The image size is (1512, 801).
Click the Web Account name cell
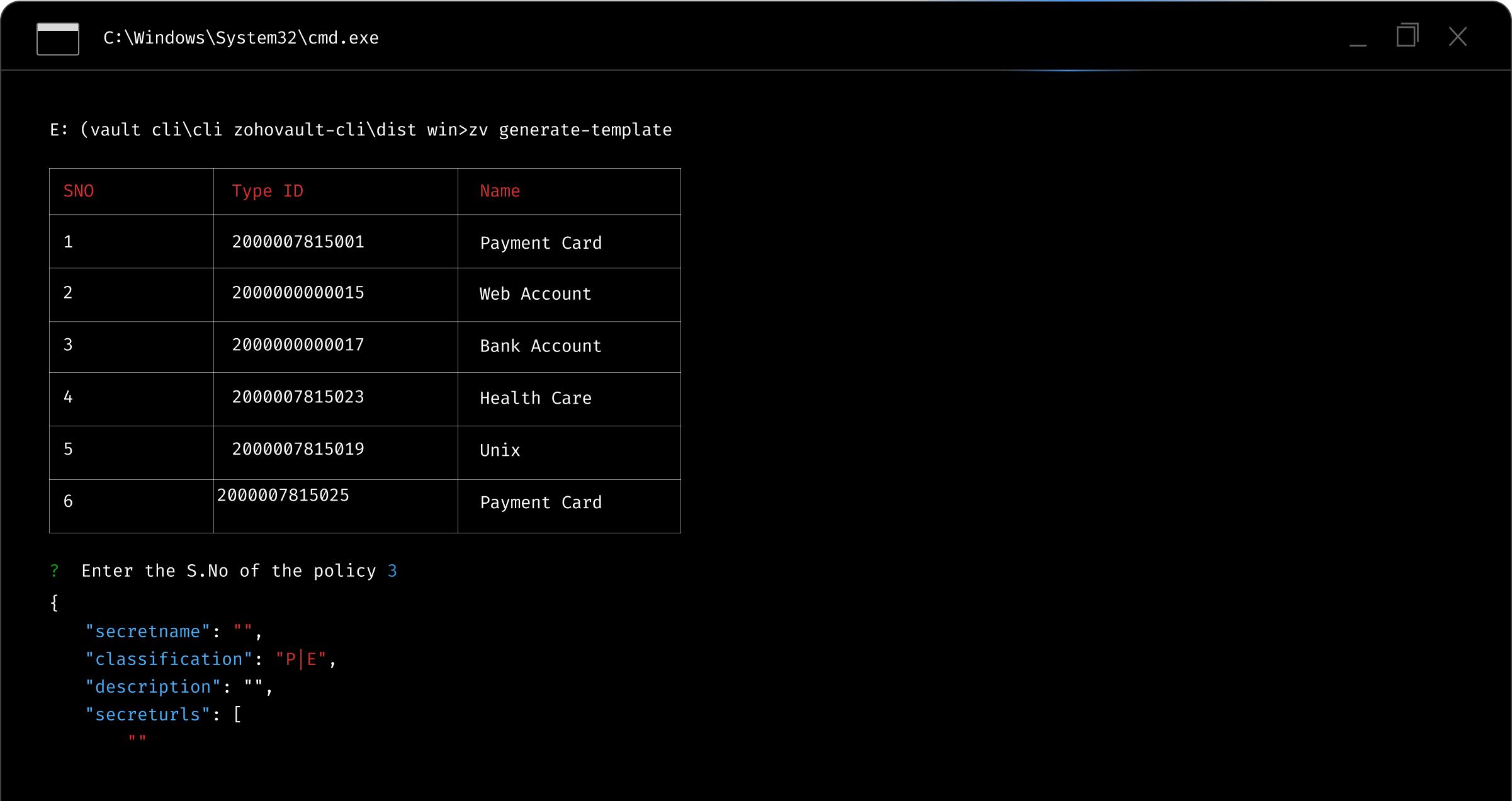535,294
